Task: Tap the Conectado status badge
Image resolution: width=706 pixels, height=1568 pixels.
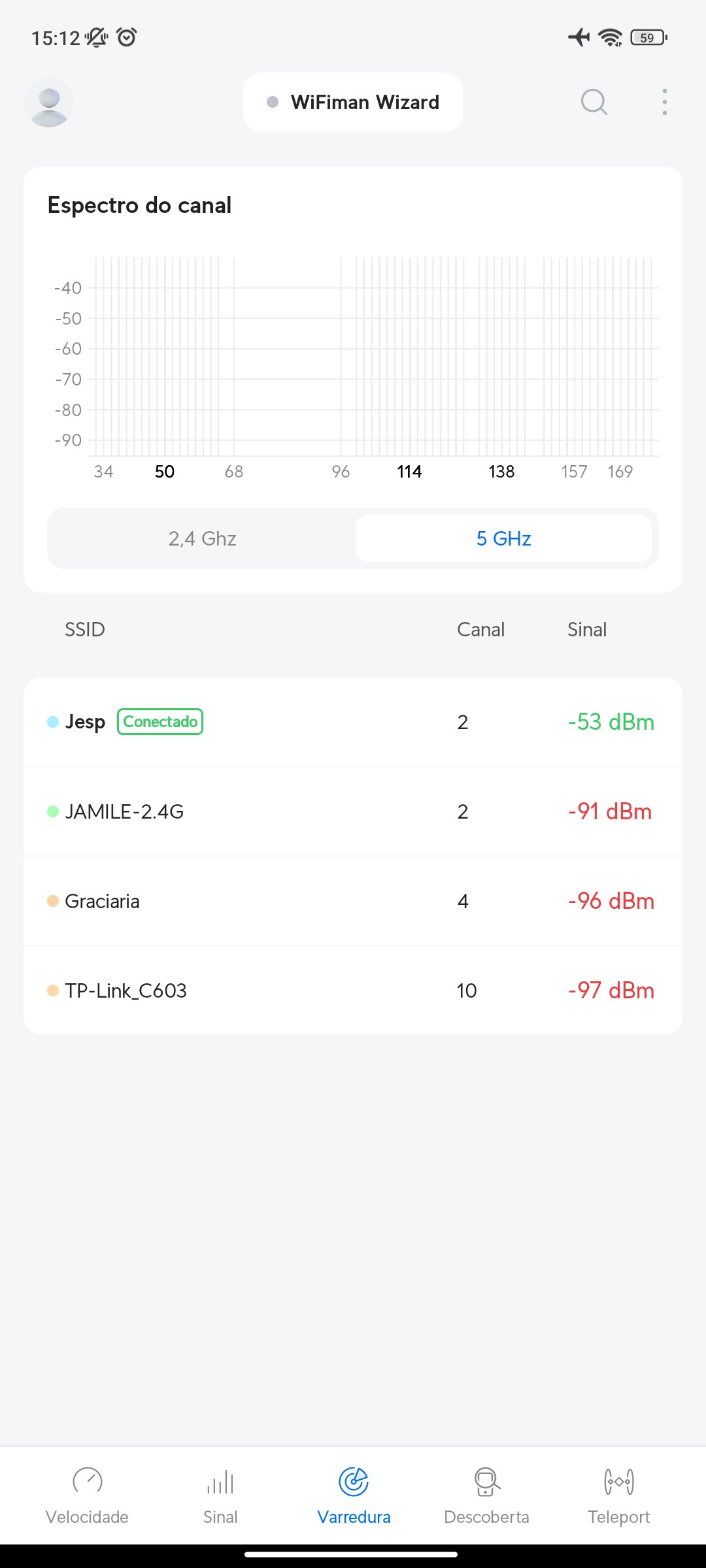Action: click(160, 722)
